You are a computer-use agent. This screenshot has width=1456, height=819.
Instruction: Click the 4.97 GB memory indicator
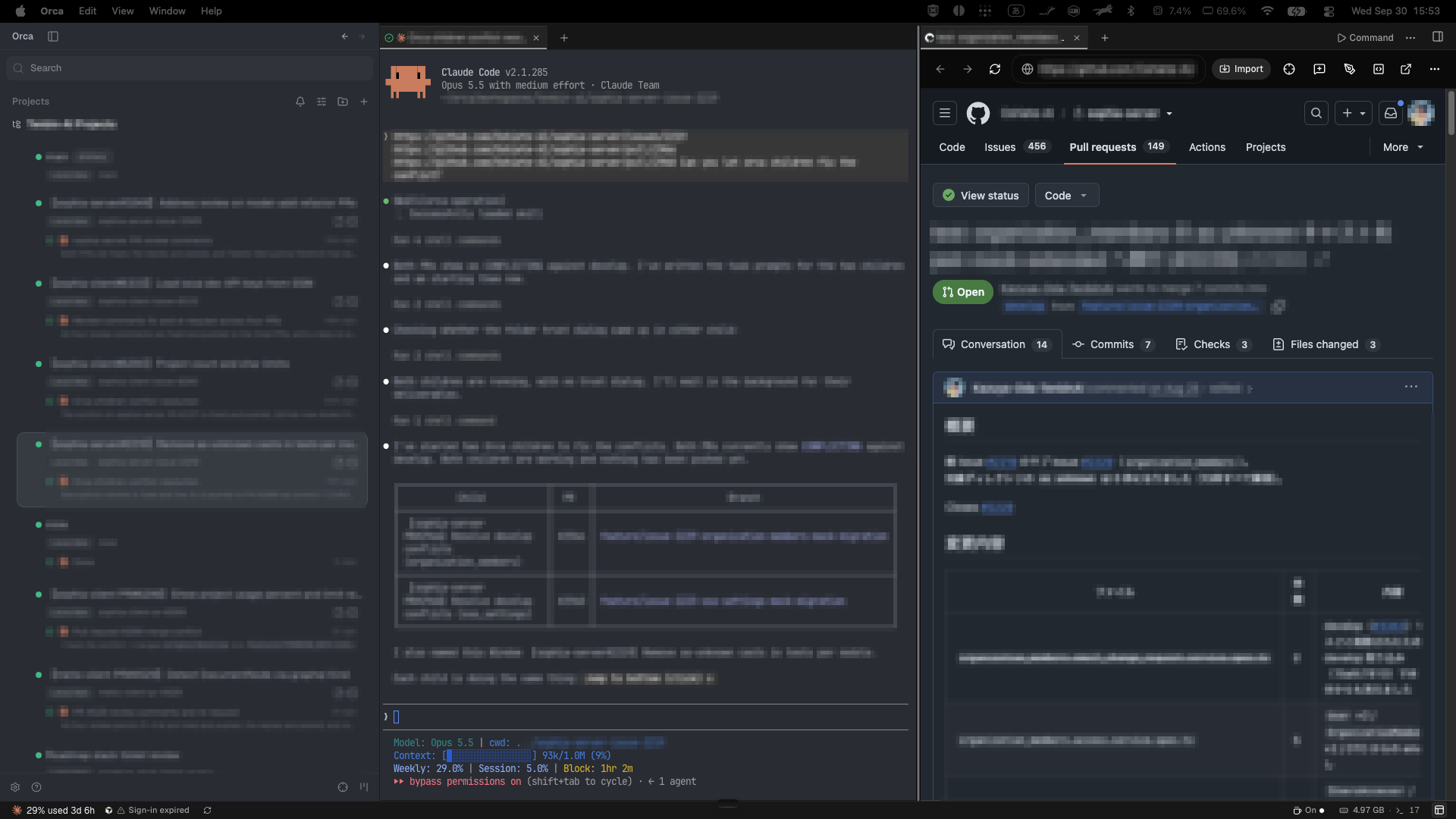(1362, 811)
